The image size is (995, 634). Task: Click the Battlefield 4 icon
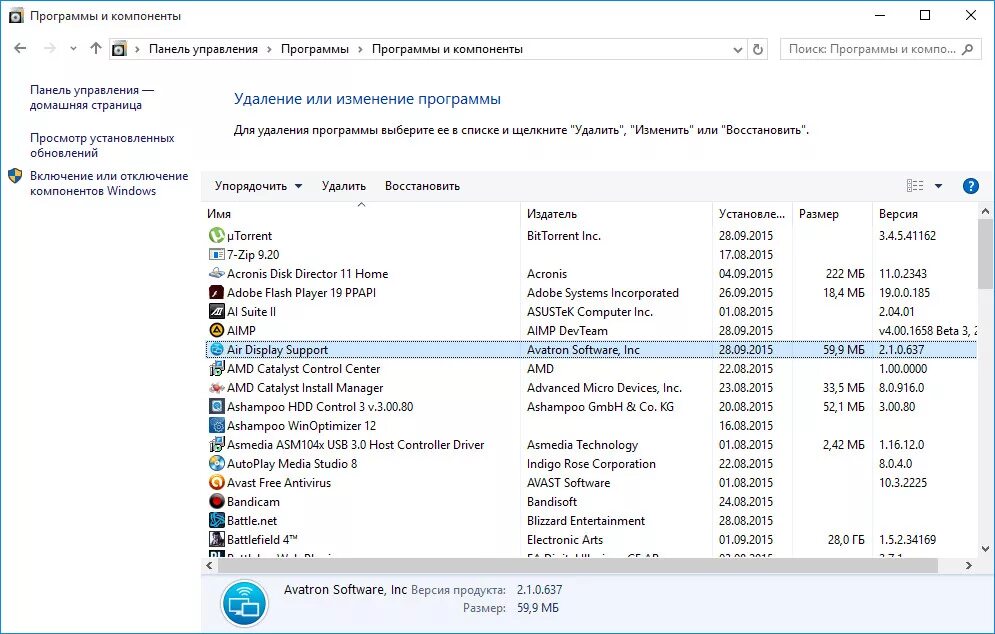pyautogui.click(x=216, y=540)
